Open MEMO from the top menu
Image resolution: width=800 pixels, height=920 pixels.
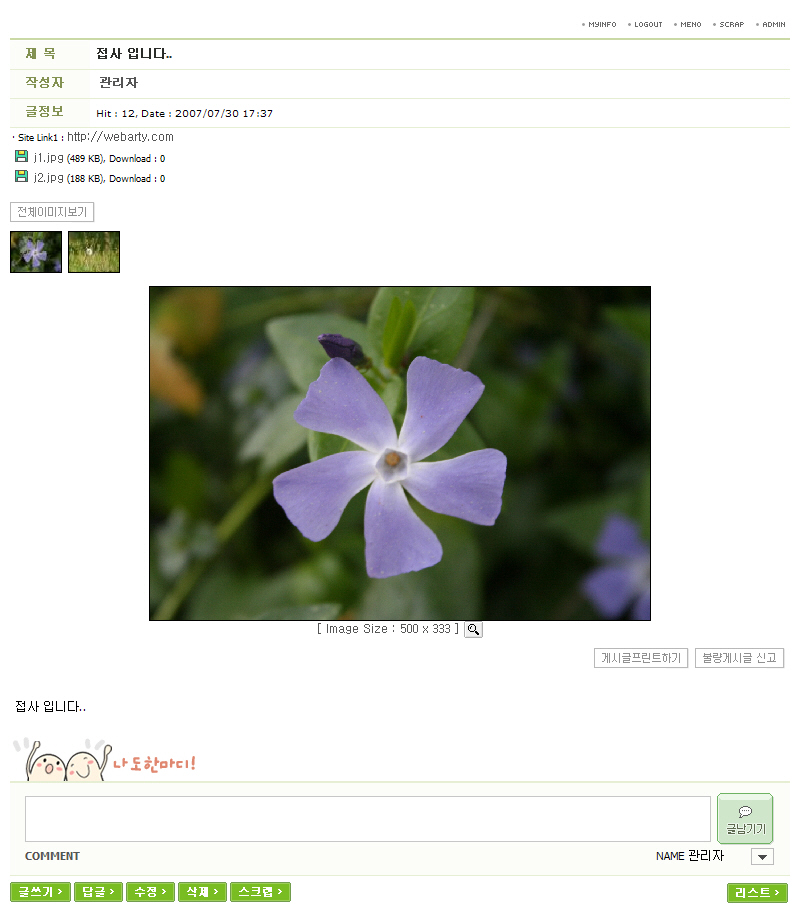coord(690,25)
